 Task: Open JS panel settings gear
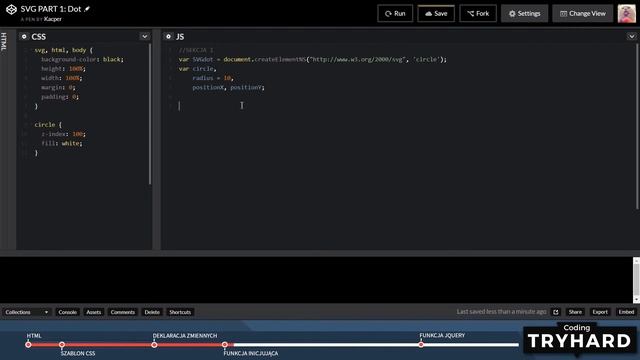coord(168,36)
